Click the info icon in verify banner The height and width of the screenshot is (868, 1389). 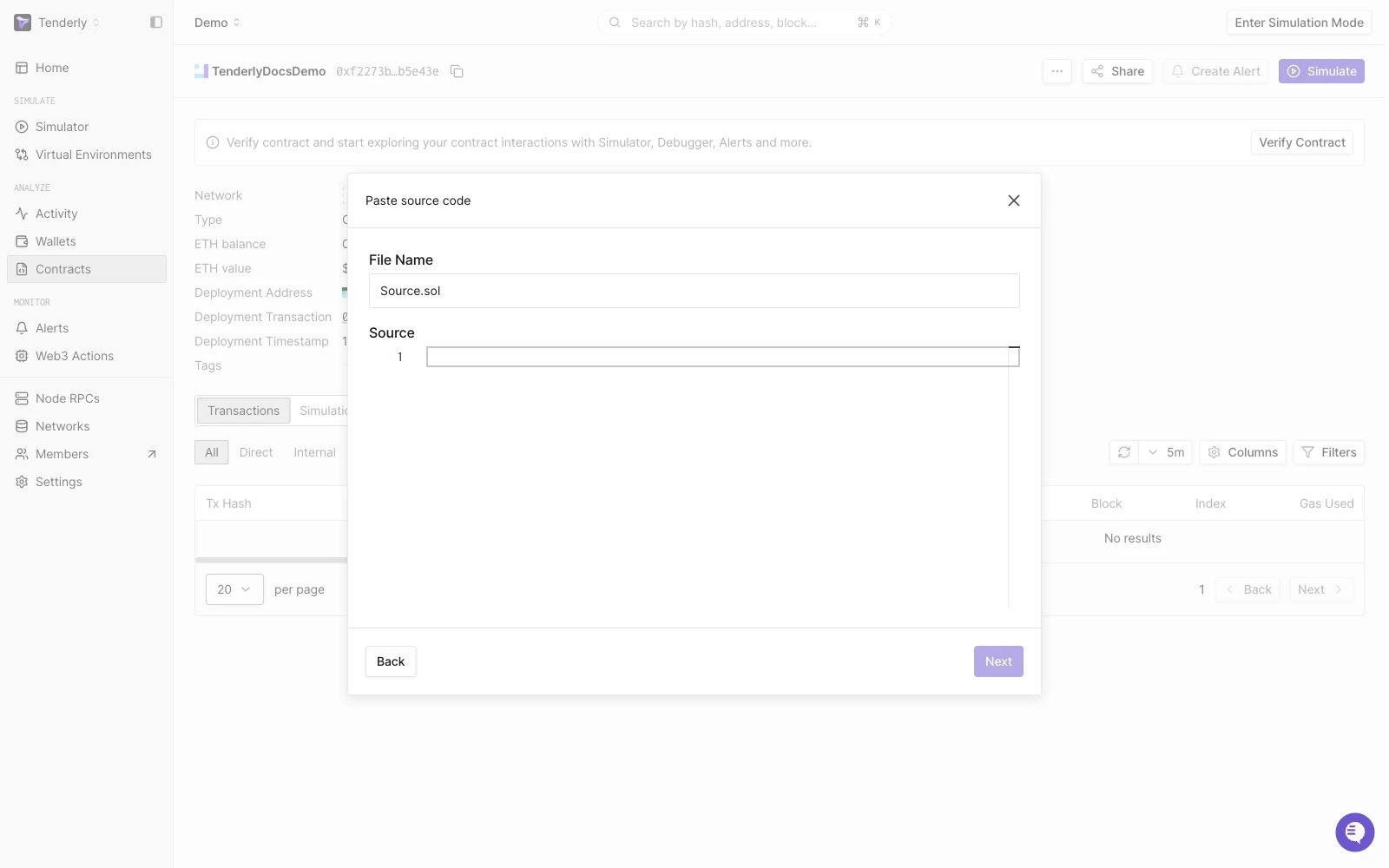point(213,142)
